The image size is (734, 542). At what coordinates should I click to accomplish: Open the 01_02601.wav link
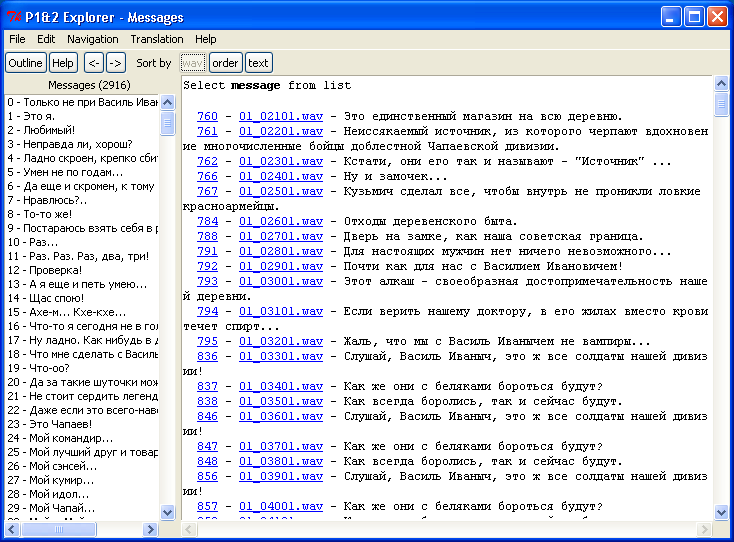[281, 221]
